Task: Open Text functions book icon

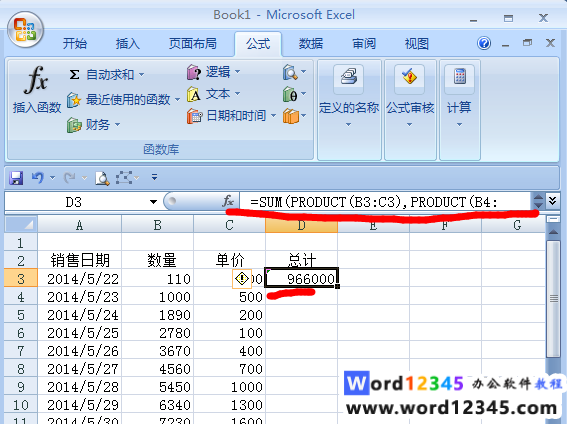Action: pyautogui.click(x=194, y=94)
